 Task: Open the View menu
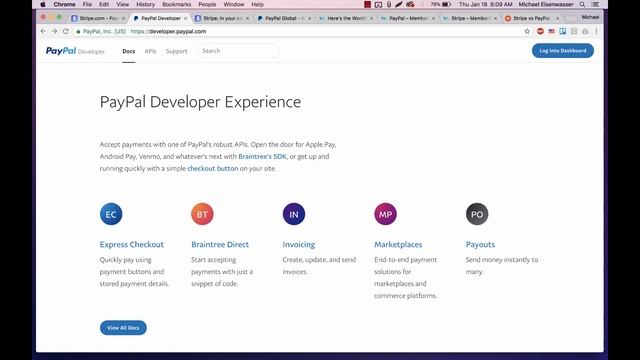[122, 4]
